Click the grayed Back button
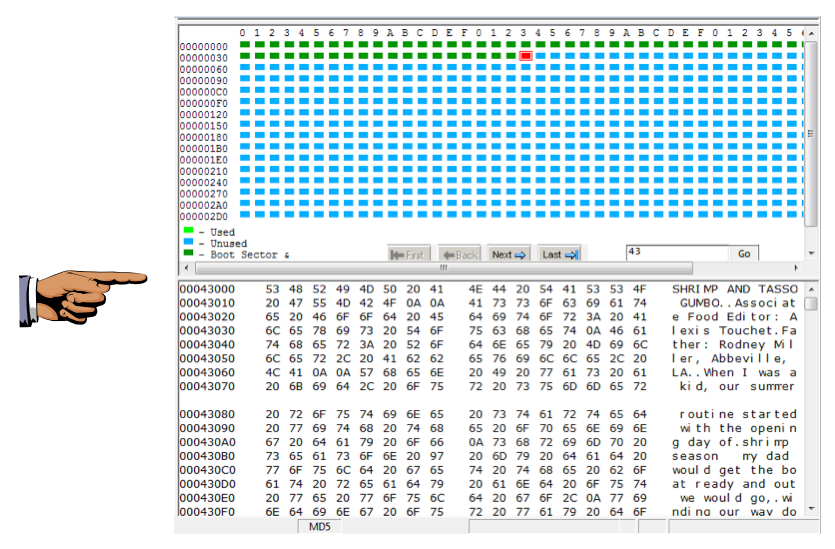The height and width of the screenshot is (549, 835). coord(460,255)
